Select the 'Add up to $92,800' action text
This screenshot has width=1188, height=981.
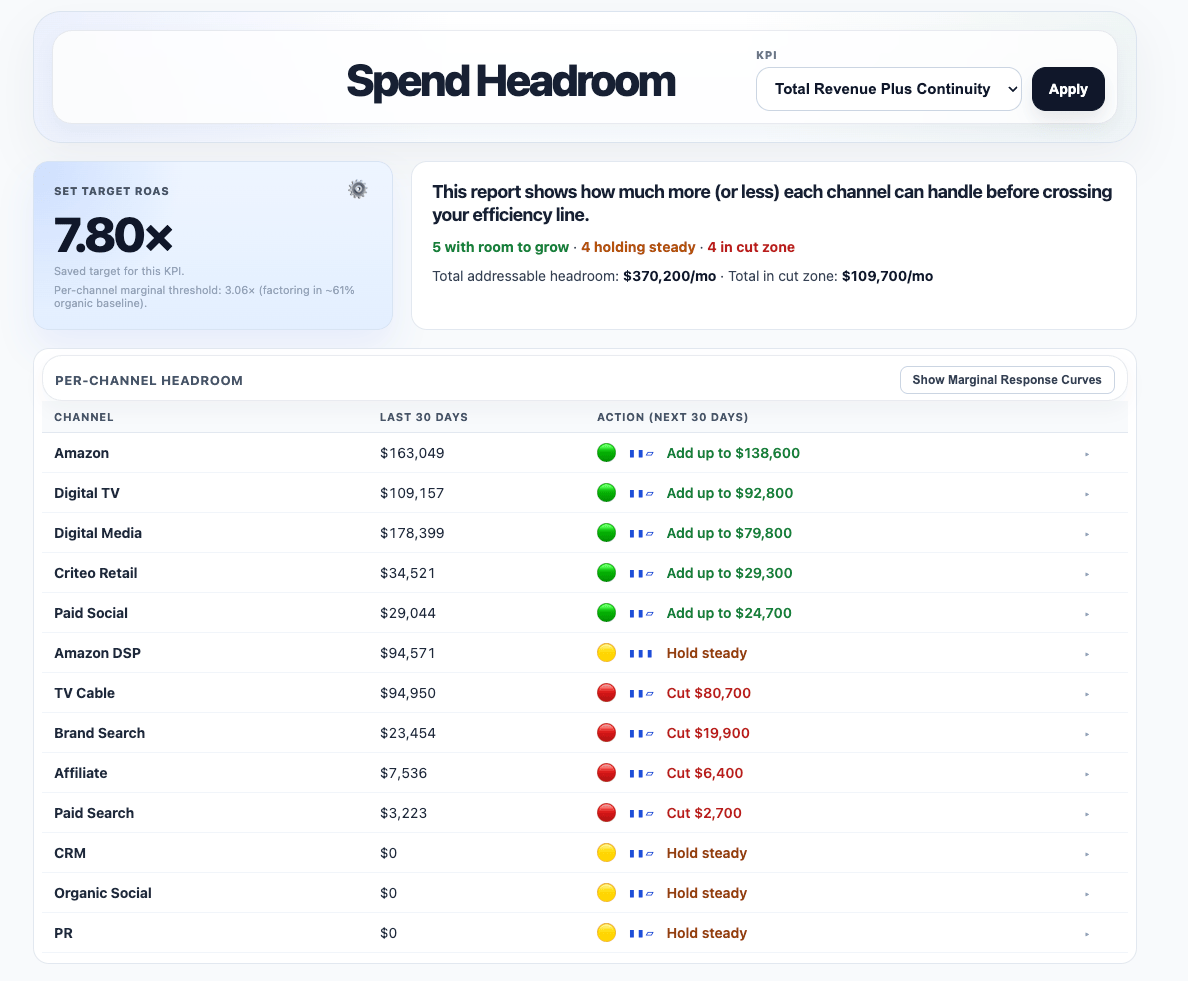(730, 493)
